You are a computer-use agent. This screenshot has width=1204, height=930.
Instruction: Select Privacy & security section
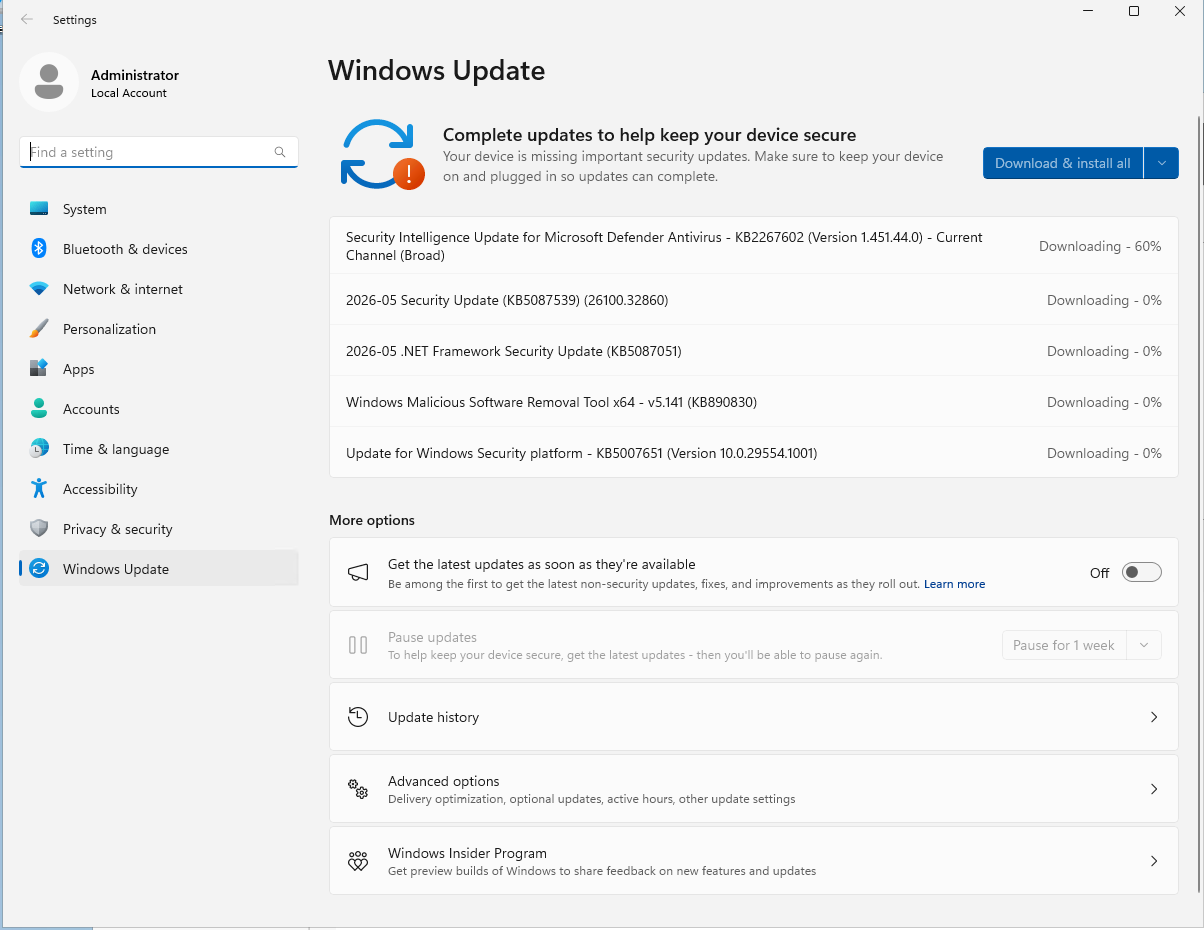point(159,529)
